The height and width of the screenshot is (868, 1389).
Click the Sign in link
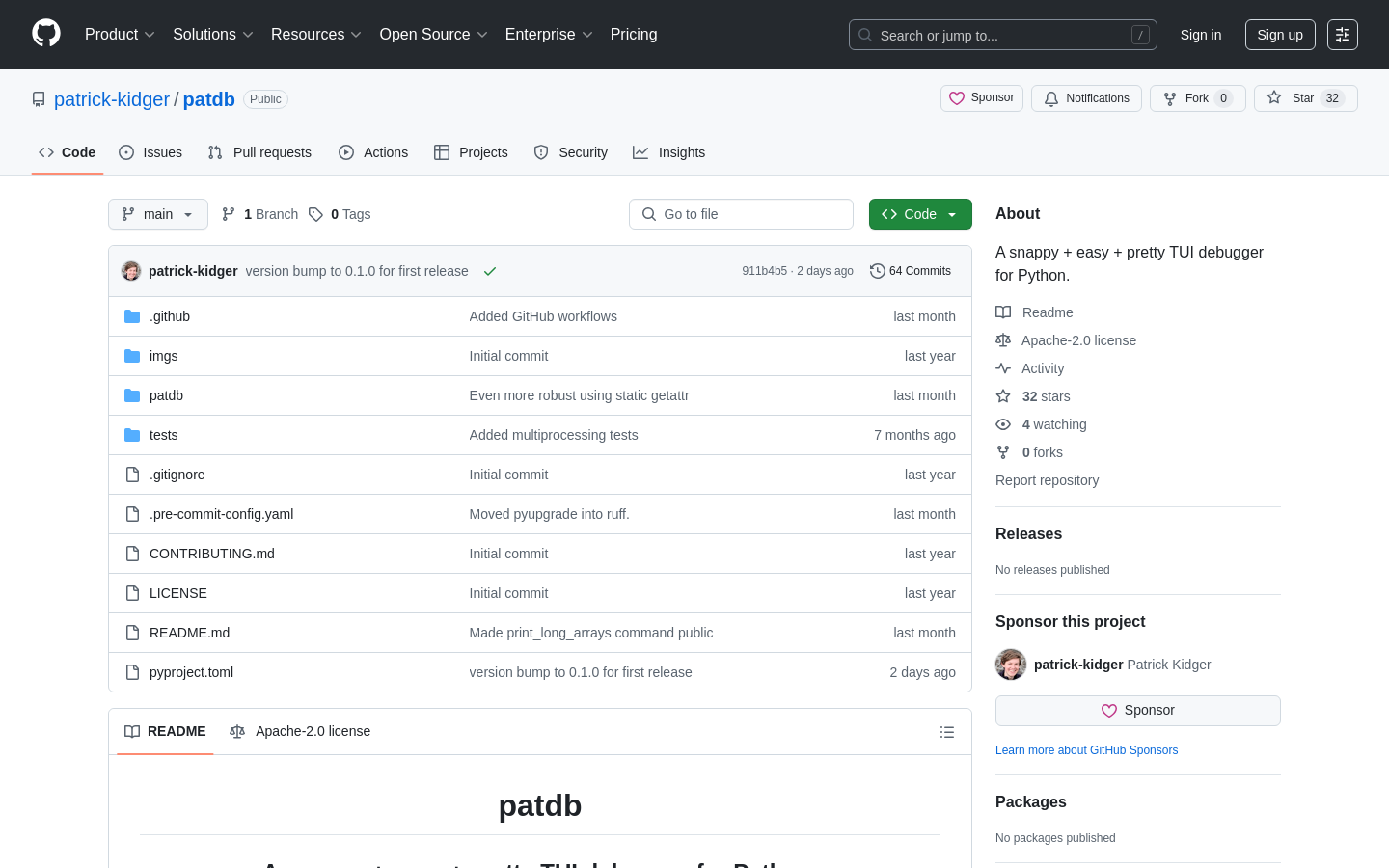click(x=1201, y=35)
